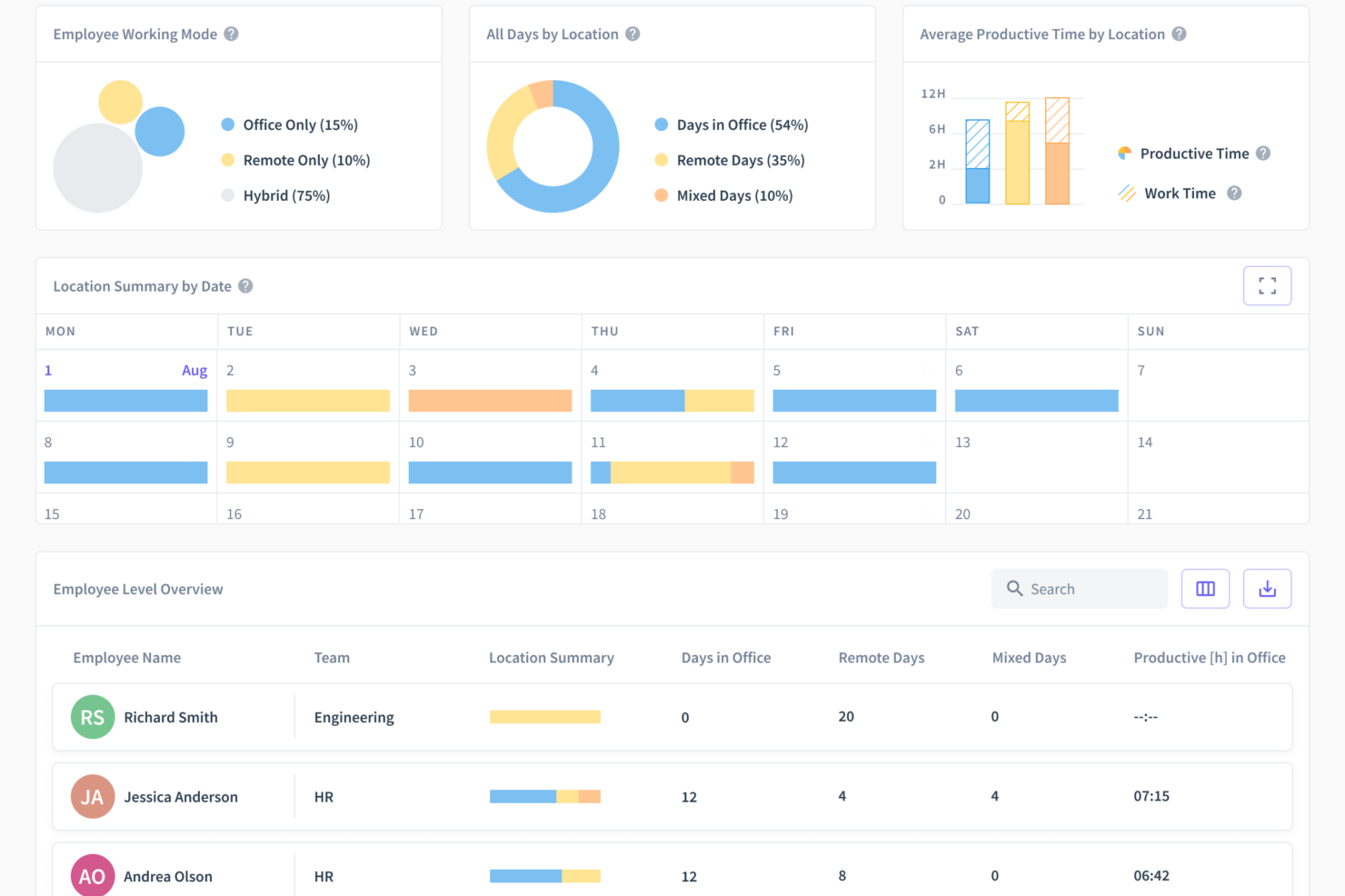1345x896 pixels.
Task: Click the help icon beside Work Time legend
Action: tap(1233, 193)
